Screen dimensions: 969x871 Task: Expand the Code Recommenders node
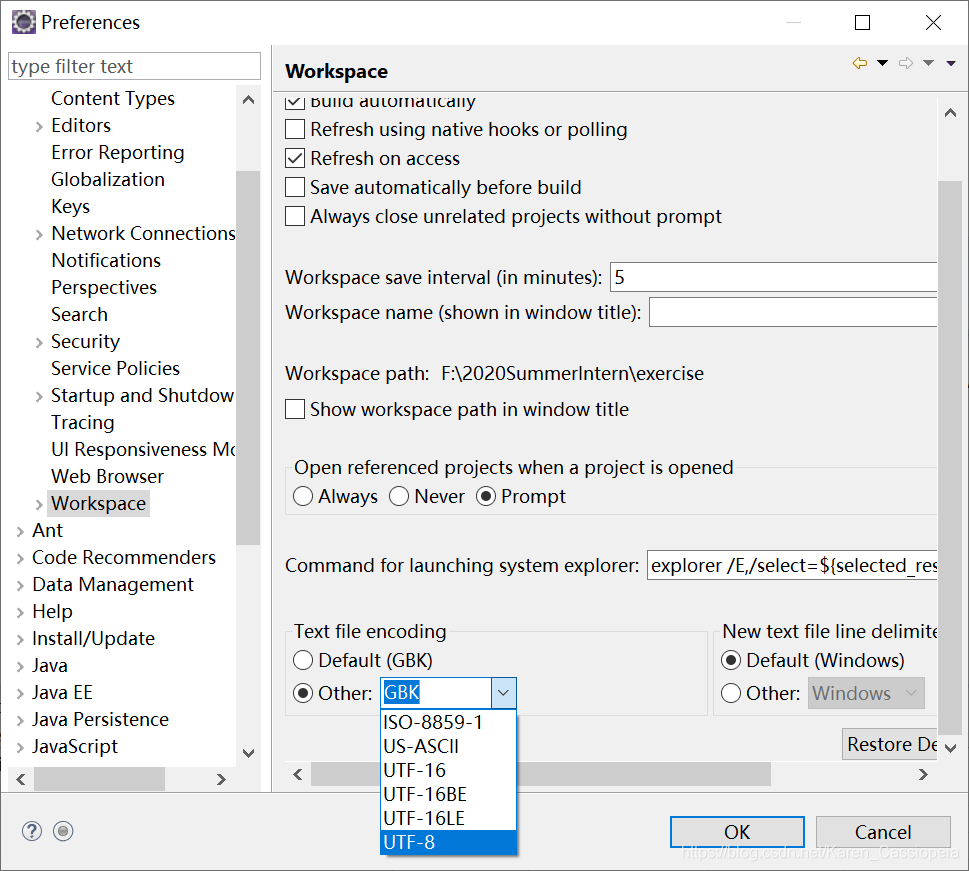coord(20,558)
